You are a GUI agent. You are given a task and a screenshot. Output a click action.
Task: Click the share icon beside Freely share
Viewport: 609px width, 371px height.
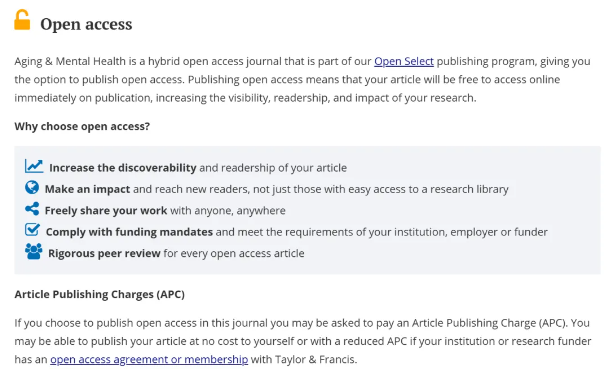pos(32,209)
